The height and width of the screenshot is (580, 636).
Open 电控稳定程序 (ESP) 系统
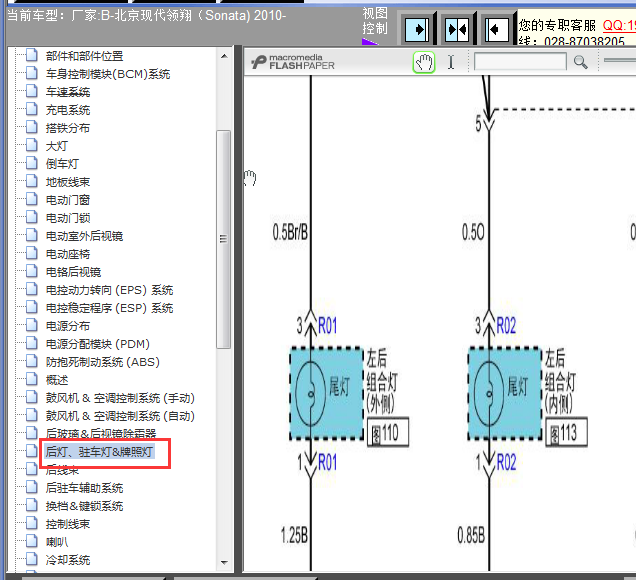110,308
